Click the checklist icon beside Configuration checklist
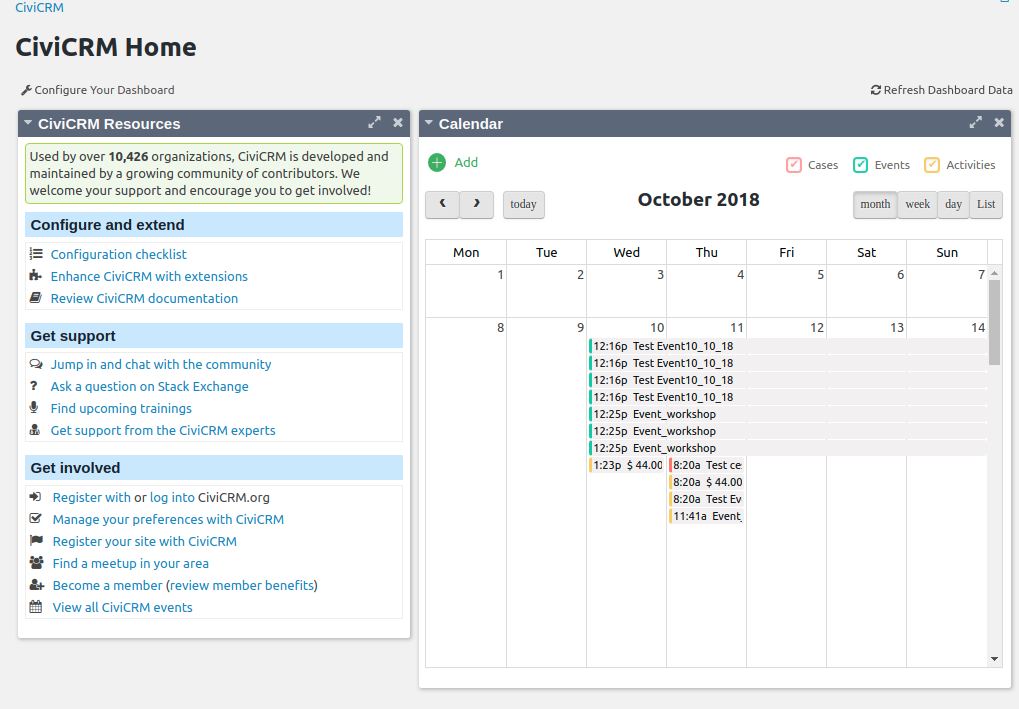The height and width of the screenshot is (709, 1019). click(36, 254)
